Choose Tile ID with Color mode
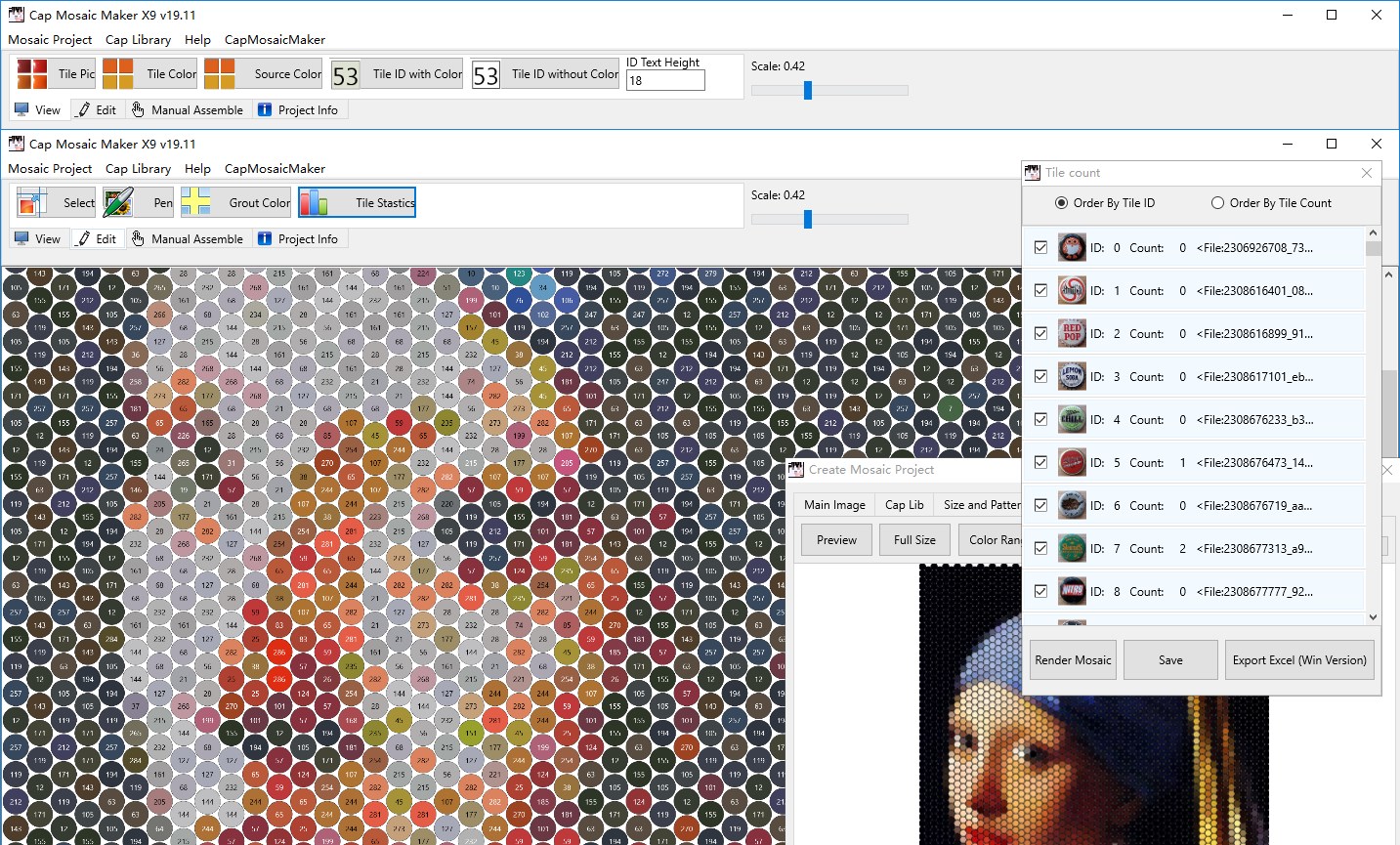Screen dimensions: 1400x845 point(397,74)
